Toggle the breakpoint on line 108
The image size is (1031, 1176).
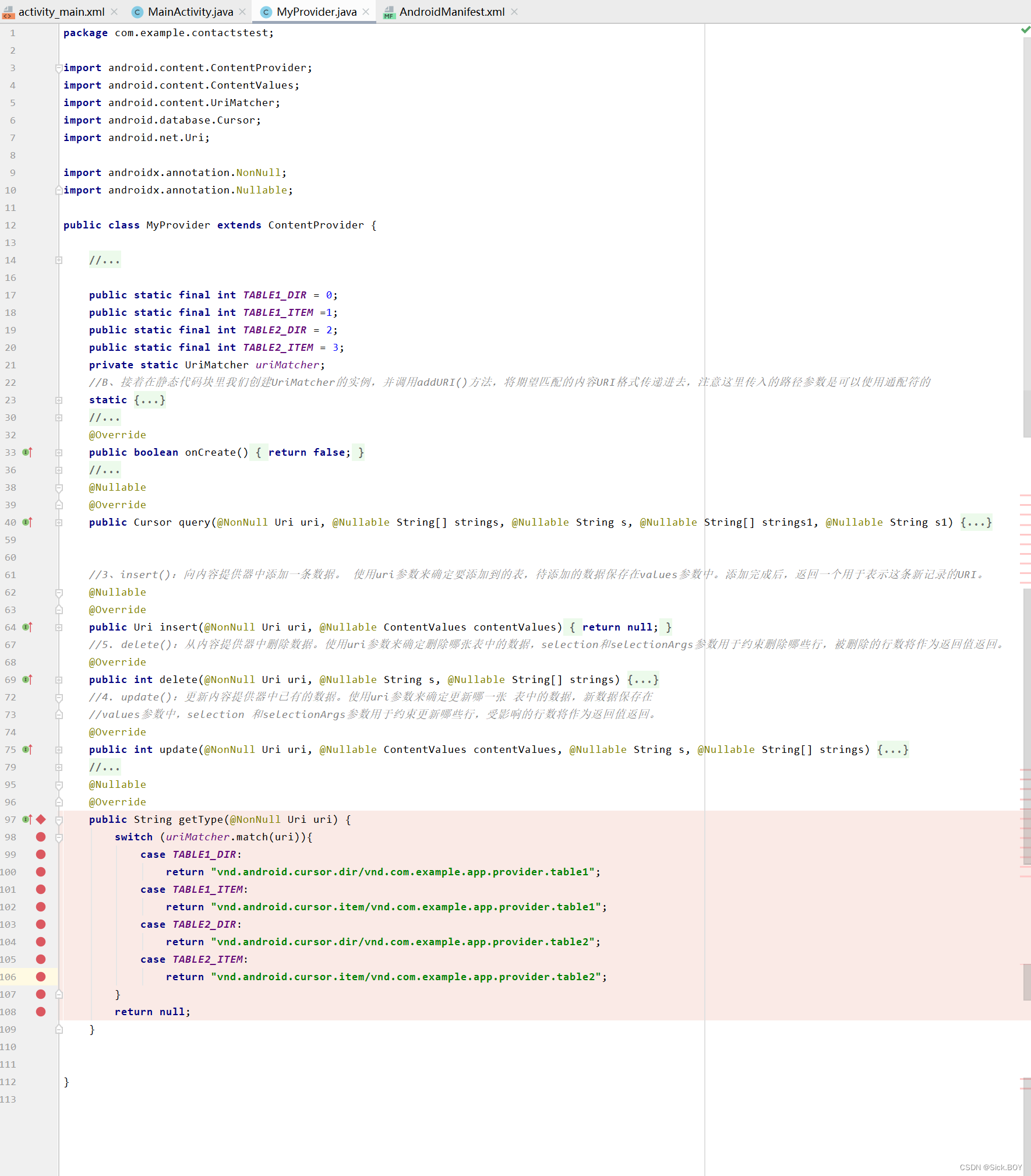tap(41, 1012)
